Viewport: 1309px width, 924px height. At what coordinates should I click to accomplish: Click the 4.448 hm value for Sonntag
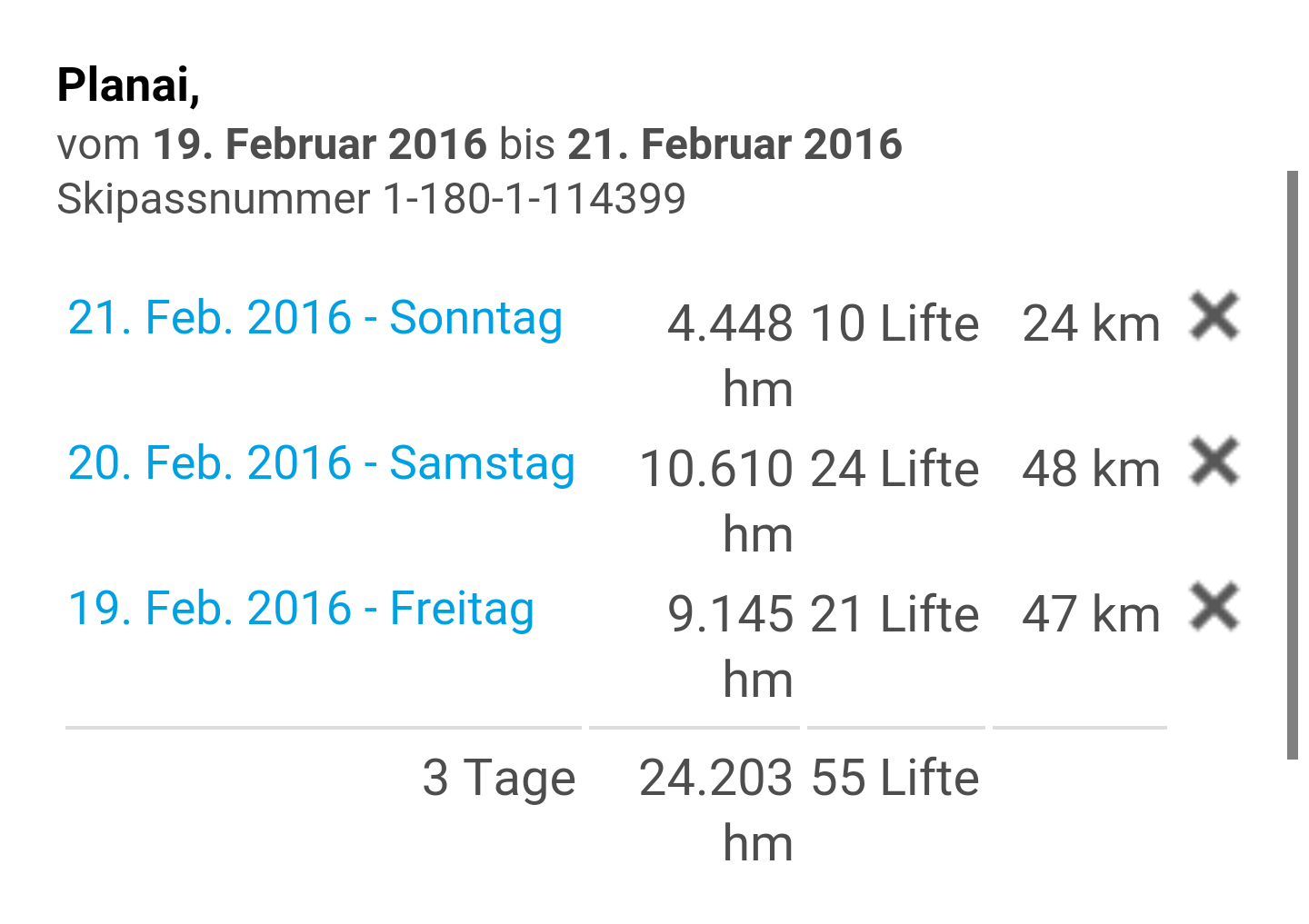pos(730,354)
